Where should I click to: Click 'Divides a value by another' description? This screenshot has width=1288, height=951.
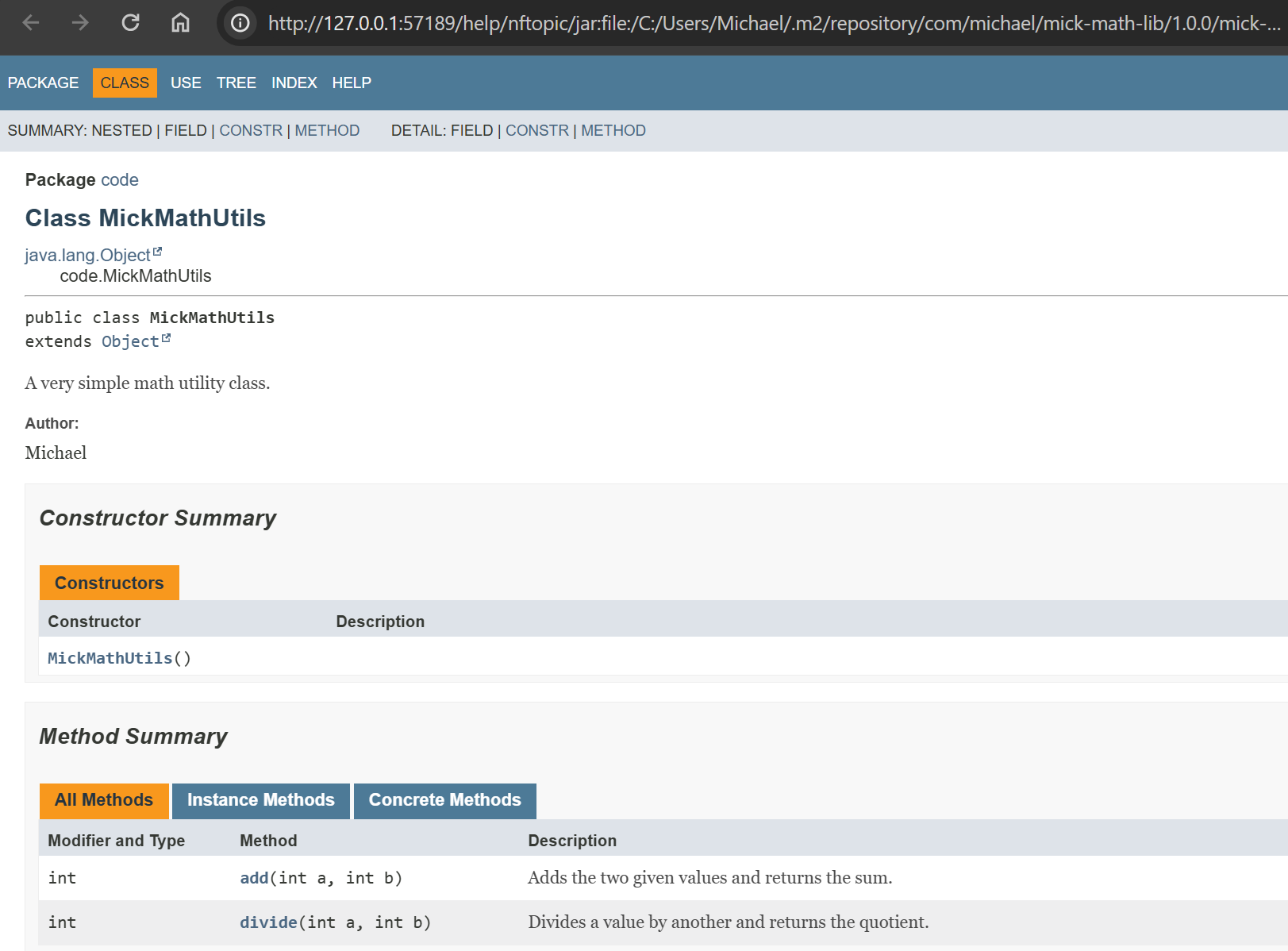tap(729, 922)
